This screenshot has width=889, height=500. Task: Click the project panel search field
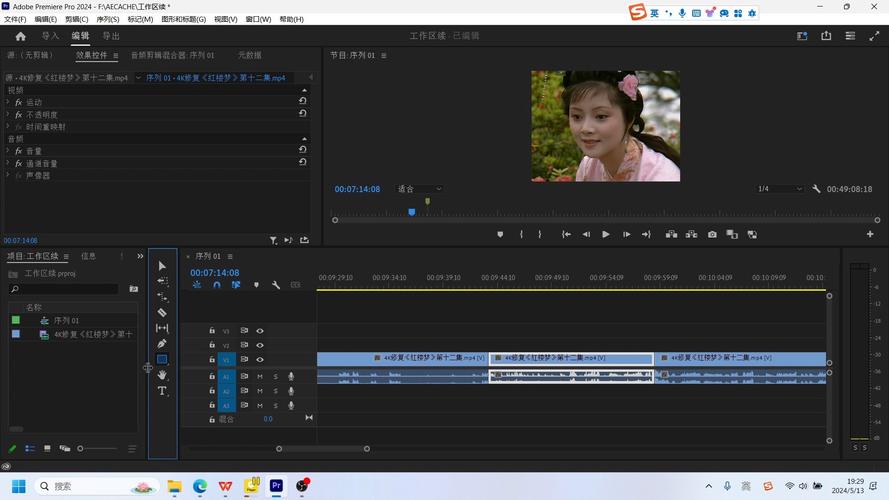pos(64,289)
